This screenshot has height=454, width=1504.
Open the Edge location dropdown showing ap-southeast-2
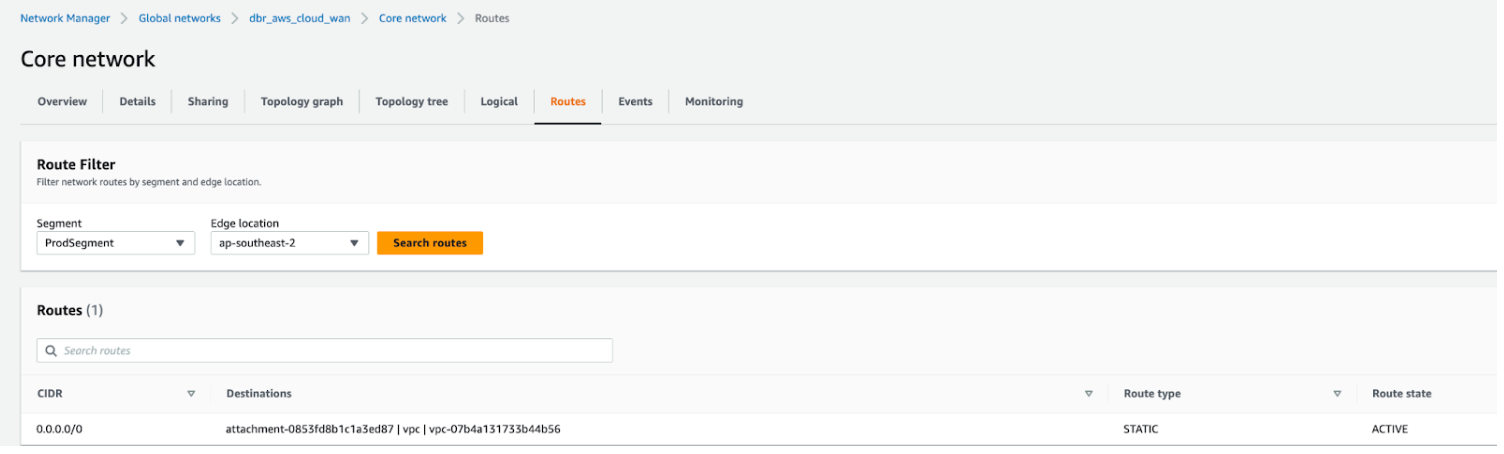[289, 243]
